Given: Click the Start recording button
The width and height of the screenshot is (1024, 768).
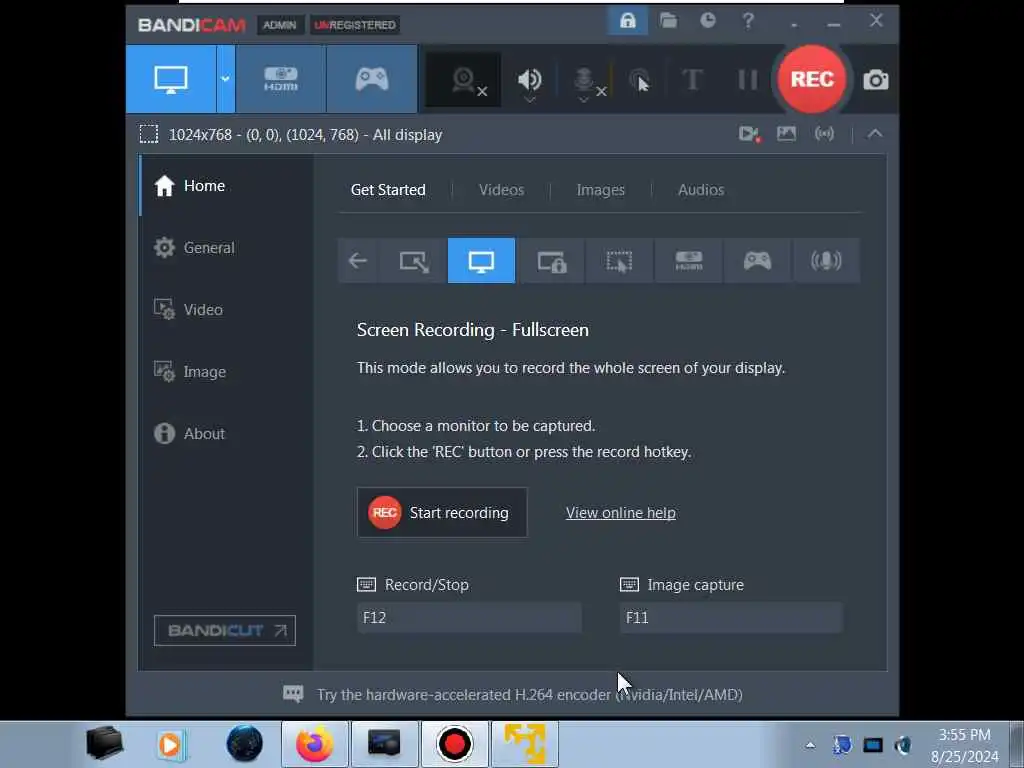Looking at the screenshot, I should coord(442,513).
